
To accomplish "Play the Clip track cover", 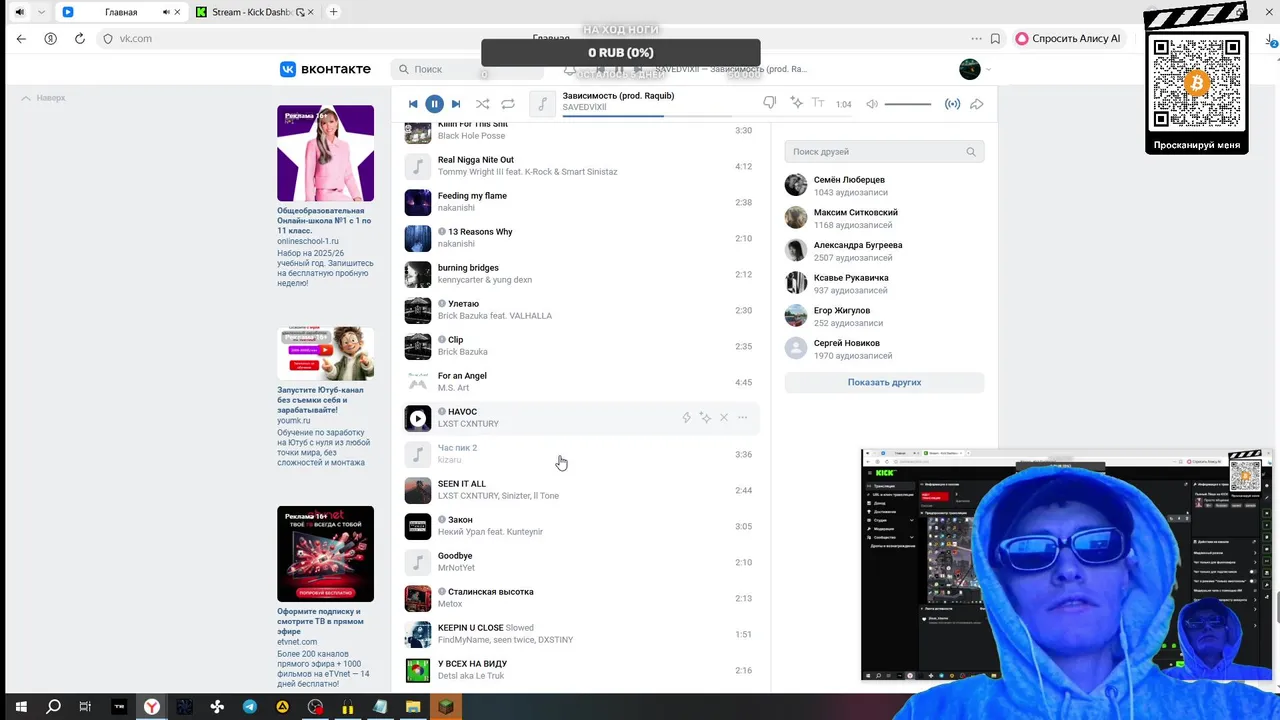I will tap(417, 346).
